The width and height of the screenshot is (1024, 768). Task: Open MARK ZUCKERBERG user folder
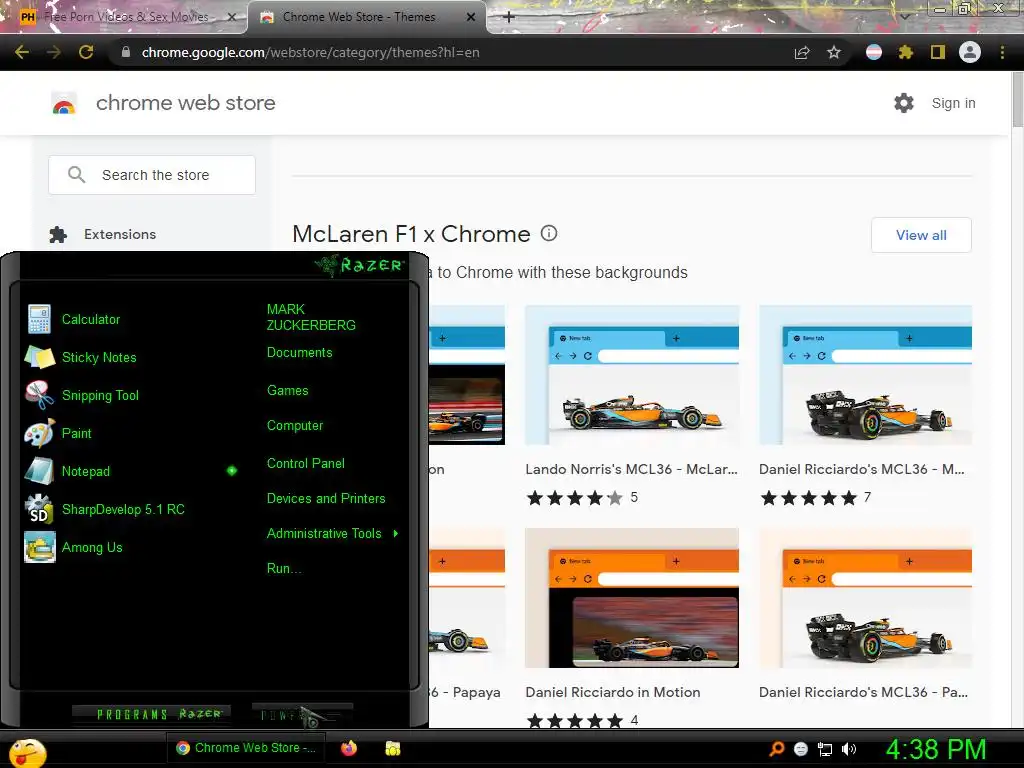click(311, 317)
